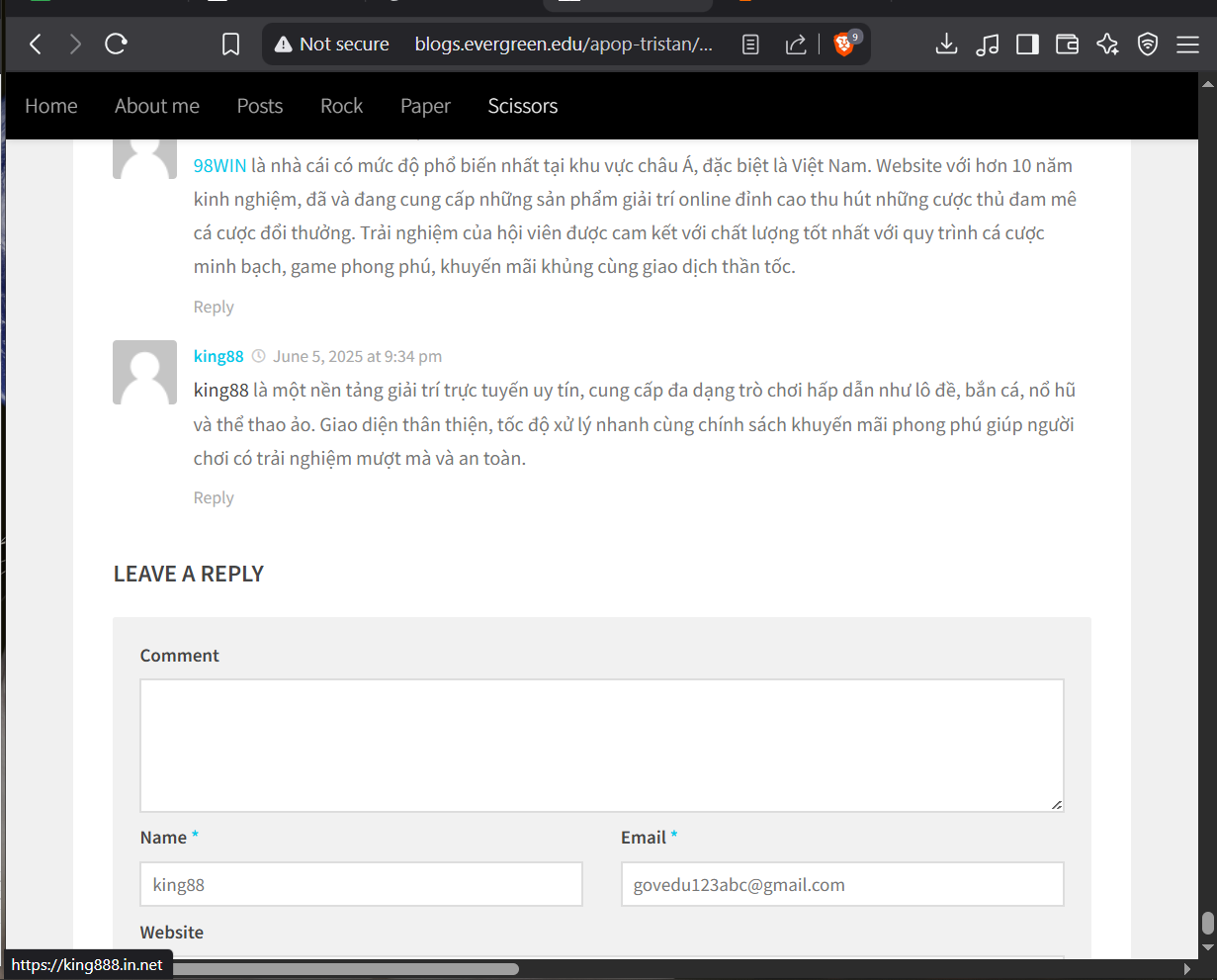
Task: Open Brave VPN shield icon
Action: (1148, 44)
